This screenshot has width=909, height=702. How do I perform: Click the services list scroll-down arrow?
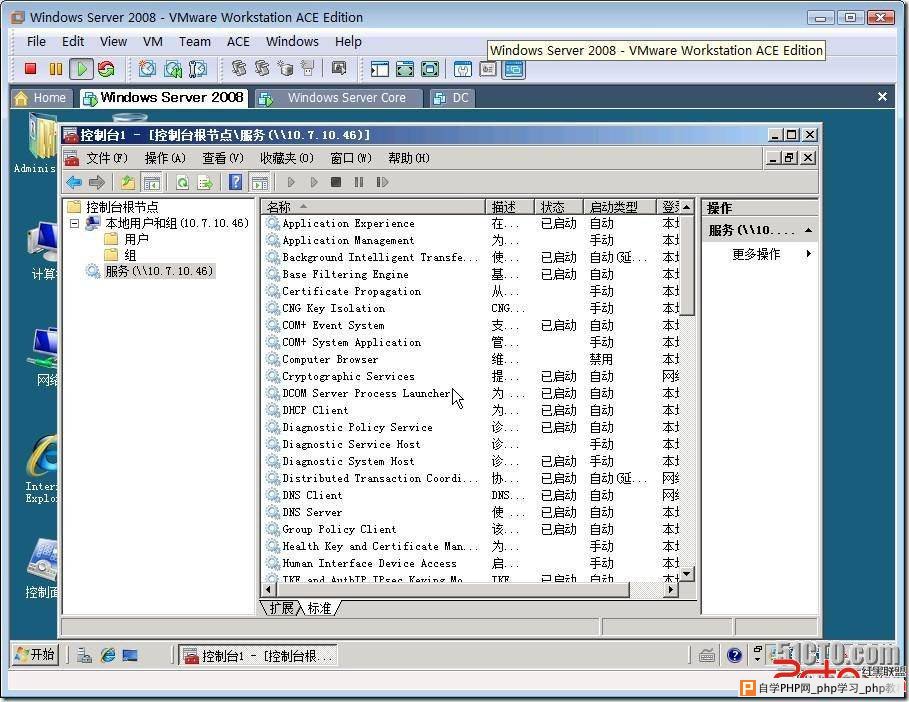tap(687, 574)
